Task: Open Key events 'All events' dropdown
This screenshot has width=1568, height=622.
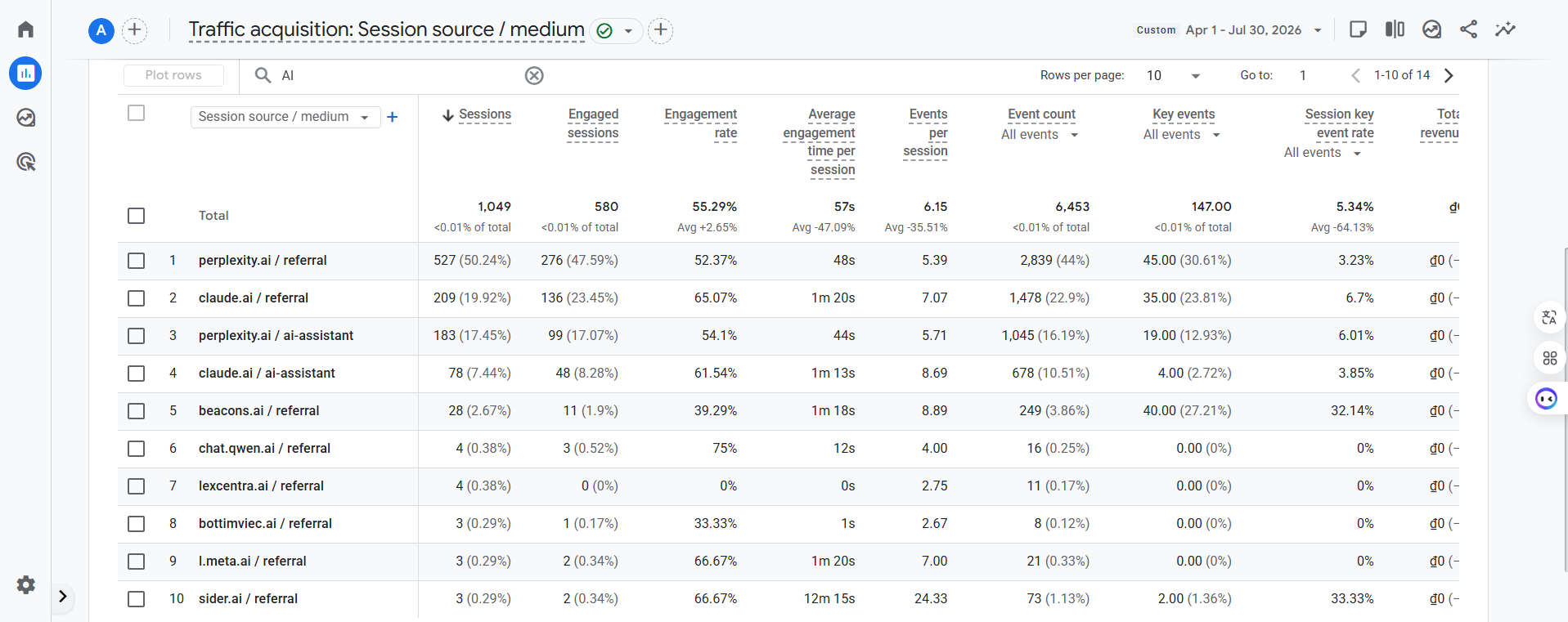Action: pyautogui.click(x=1182, y=135)
